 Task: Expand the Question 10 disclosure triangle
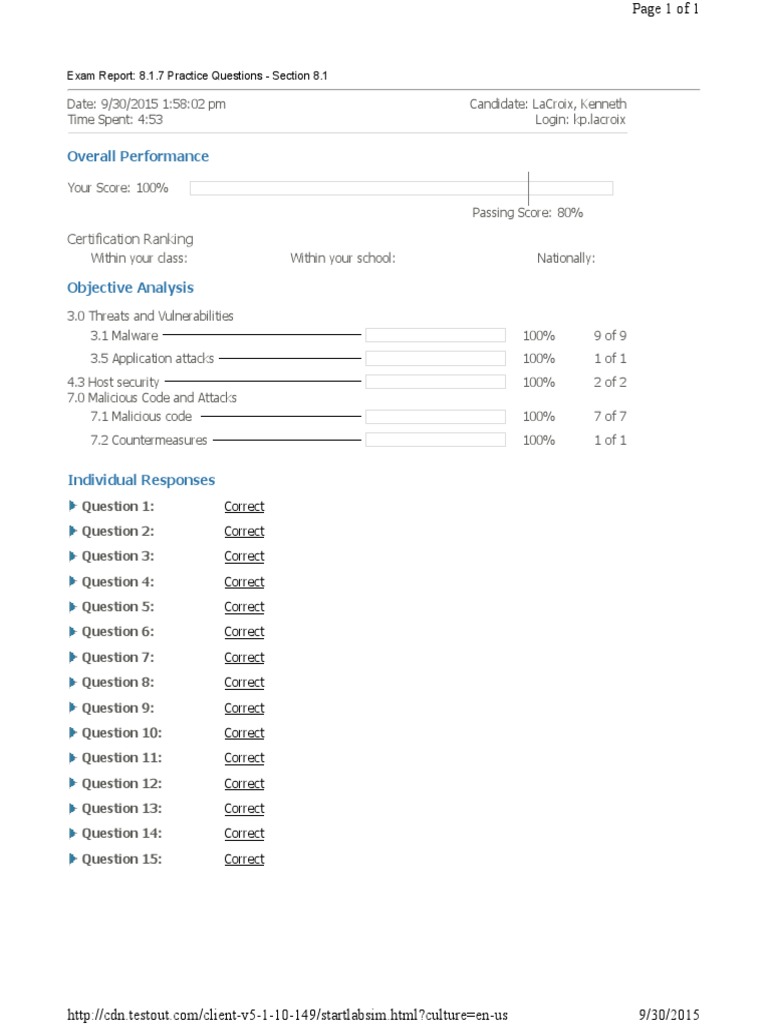pyautogui.click(x=72, y=733)
